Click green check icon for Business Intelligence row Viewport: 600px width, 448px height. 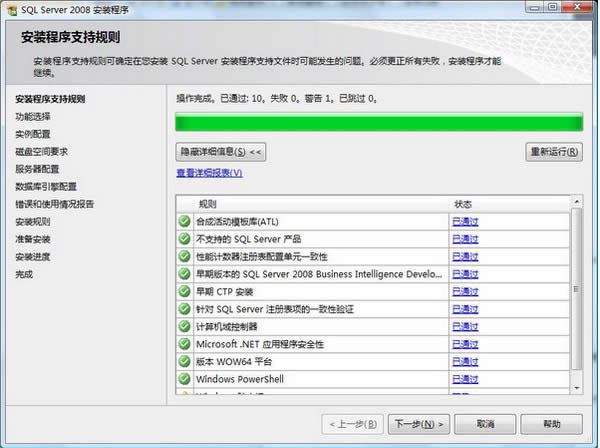(184, 274)
